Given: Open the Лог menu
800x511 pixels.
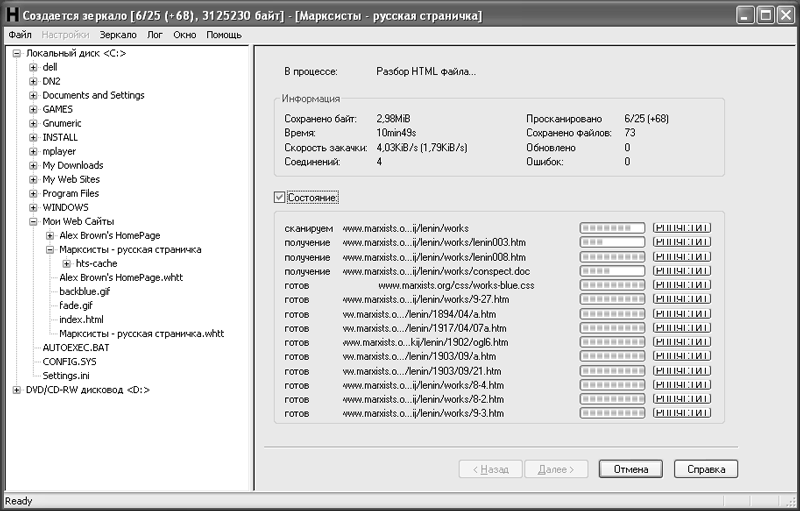Looking at the screenshot, I should pyautogui.click(x=155, y=35).
